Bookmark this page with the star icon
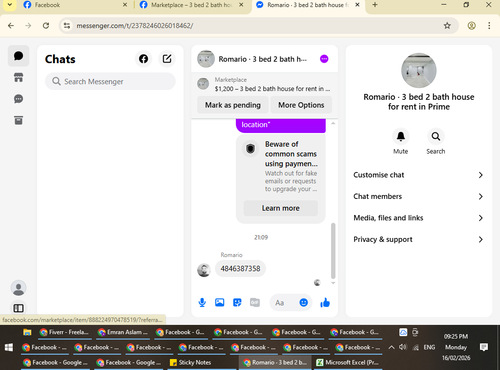The width and height of the screenshot is (500, 370). point(447,26)
